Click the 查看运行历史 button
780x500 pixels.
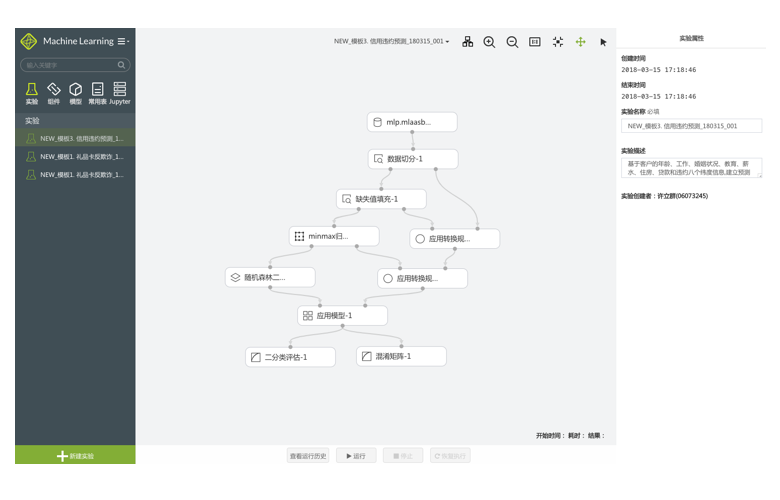[308, 456]
